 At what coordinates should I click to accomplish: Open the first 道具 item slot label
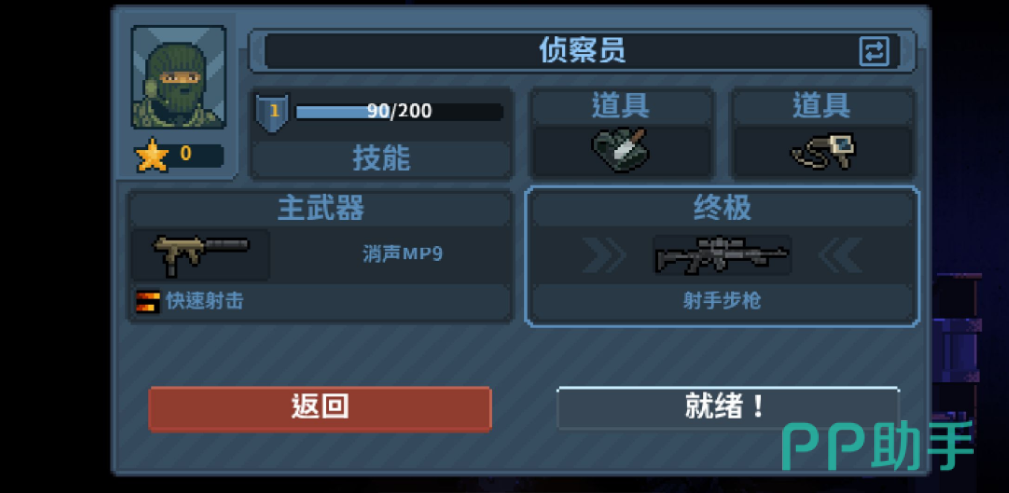[x=621, y=106]
